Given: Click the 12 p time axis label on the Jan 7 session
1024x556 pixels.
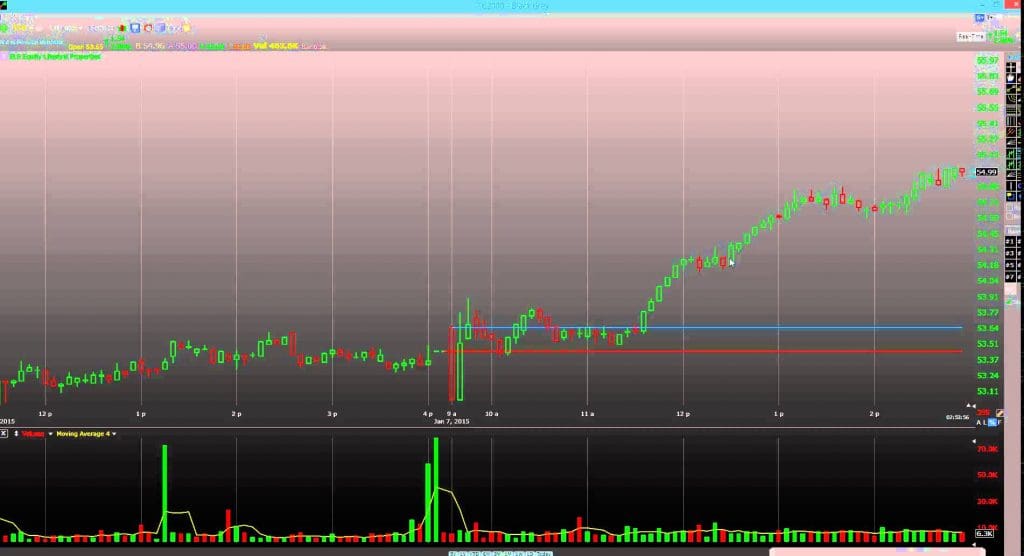Looking at the screenshot, I should [x=682, y=414].
